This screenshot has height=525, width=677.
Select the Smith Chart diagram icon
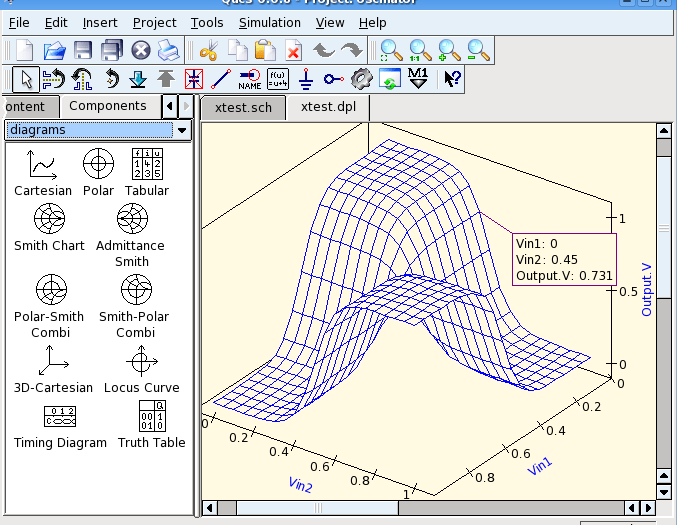tap(49, 217)
